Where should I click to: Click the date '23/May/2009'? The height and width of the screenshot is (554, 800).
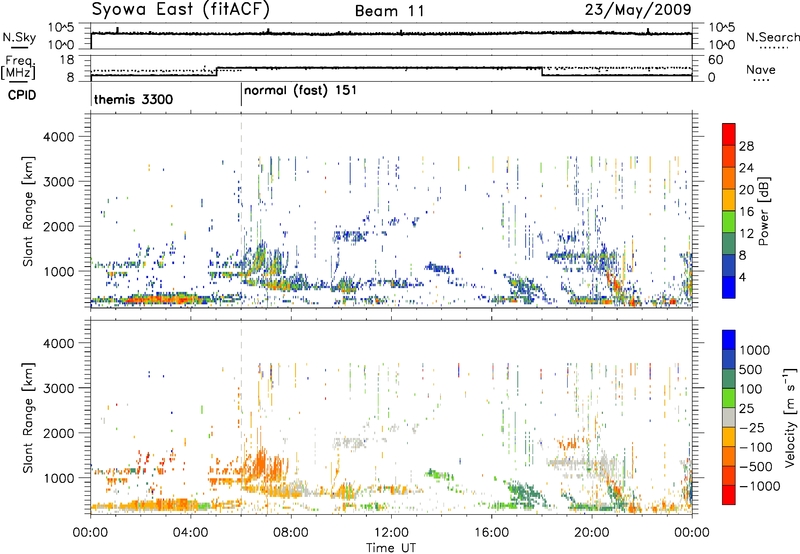click(638, 10)
